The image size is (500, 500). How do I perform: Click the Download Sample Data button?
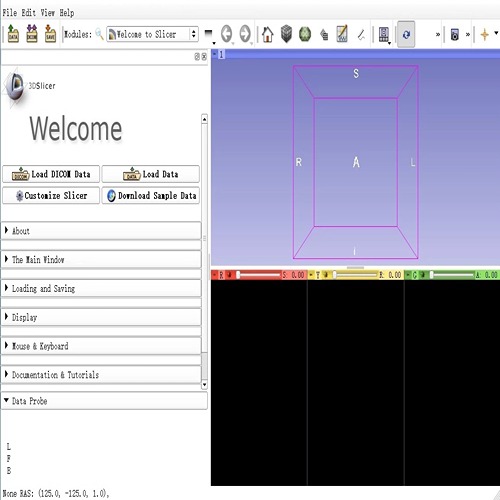tap(151, 195)
